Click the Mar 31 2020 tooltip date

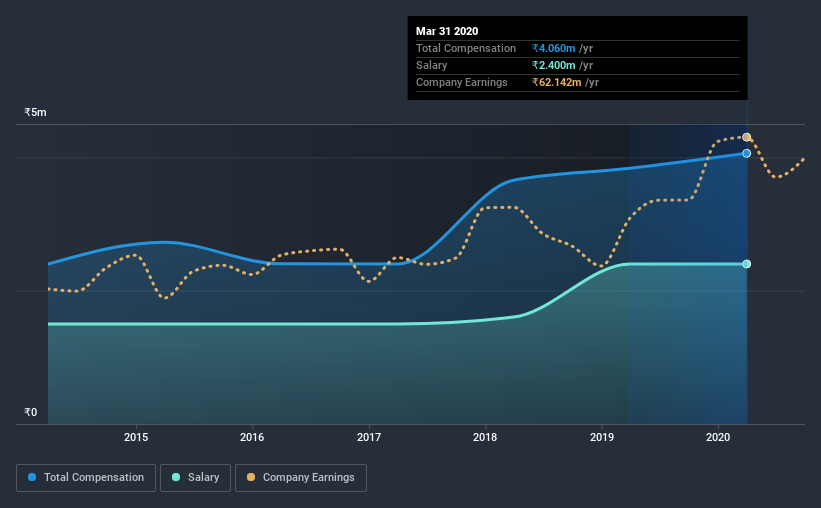pos(447,31)
